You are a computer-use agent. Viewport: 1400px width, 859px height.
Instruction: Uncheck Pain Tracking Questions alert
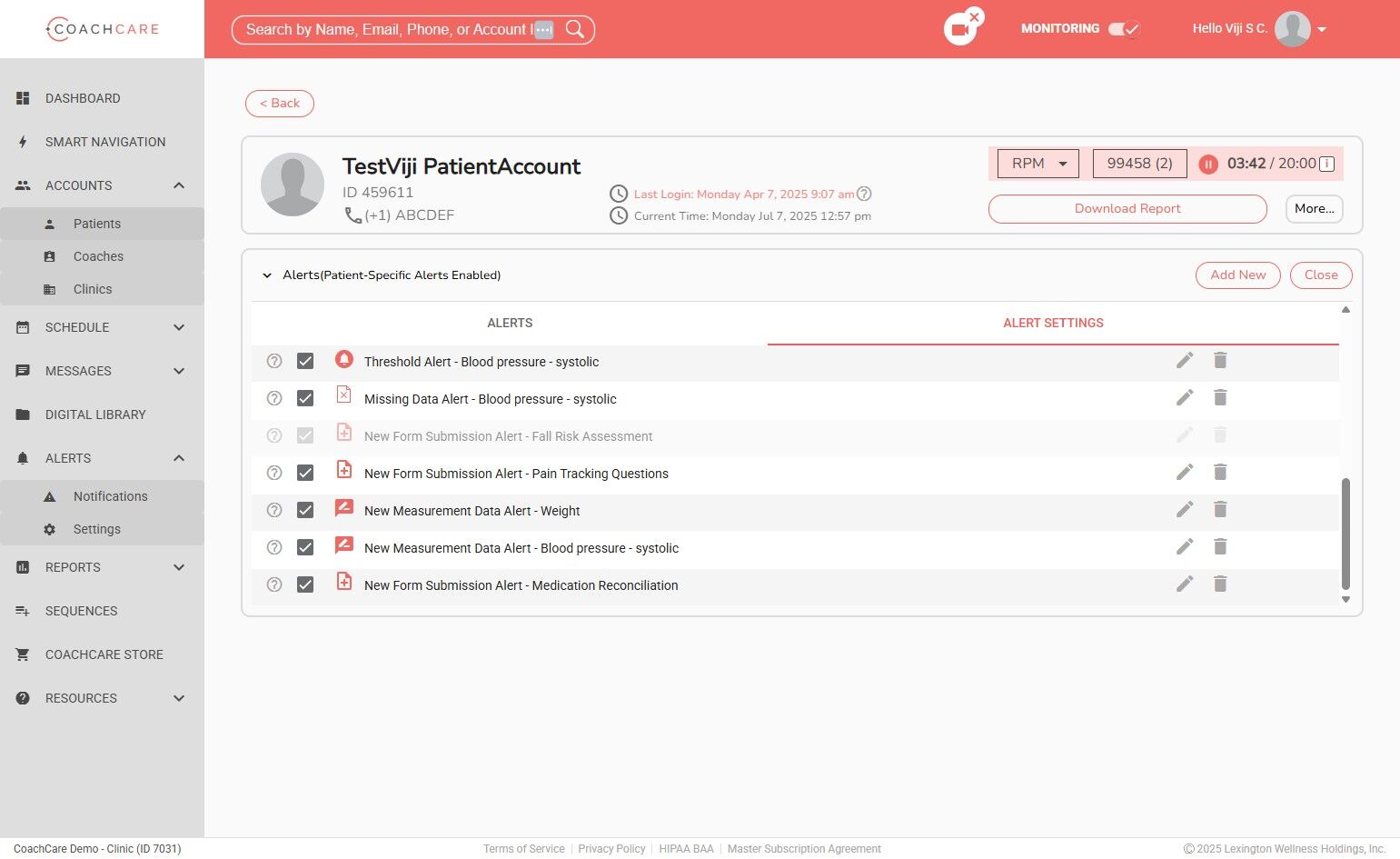305,473
